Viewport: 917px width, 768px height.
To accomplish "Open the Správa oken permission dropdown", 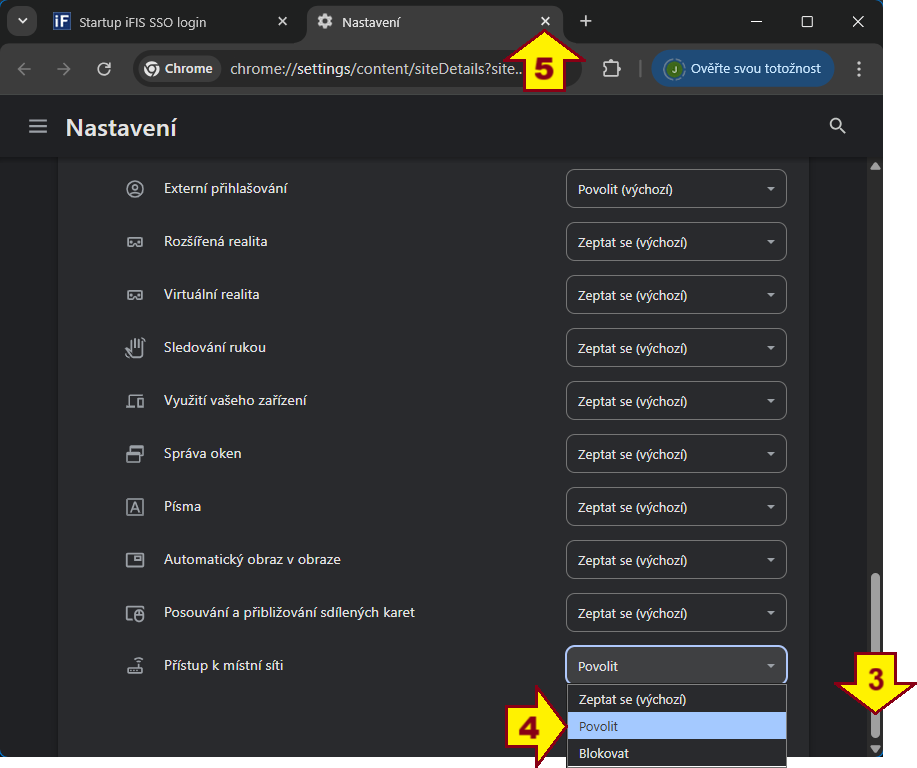I will 676,454.
